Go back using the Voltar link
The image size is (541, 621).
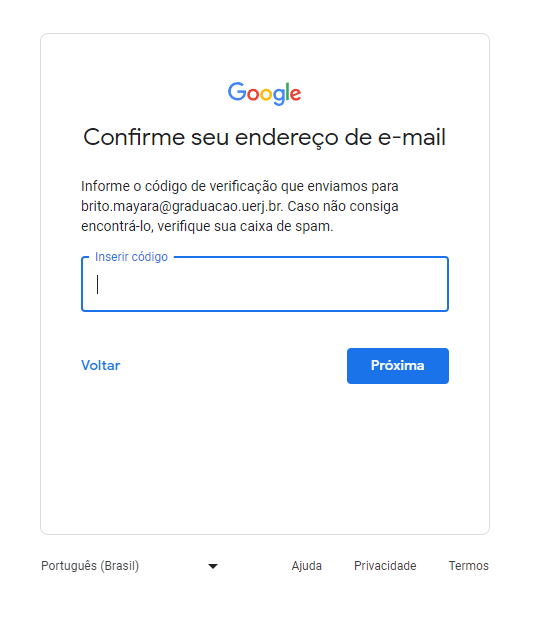pyautogui.click(x=101, y=365)
